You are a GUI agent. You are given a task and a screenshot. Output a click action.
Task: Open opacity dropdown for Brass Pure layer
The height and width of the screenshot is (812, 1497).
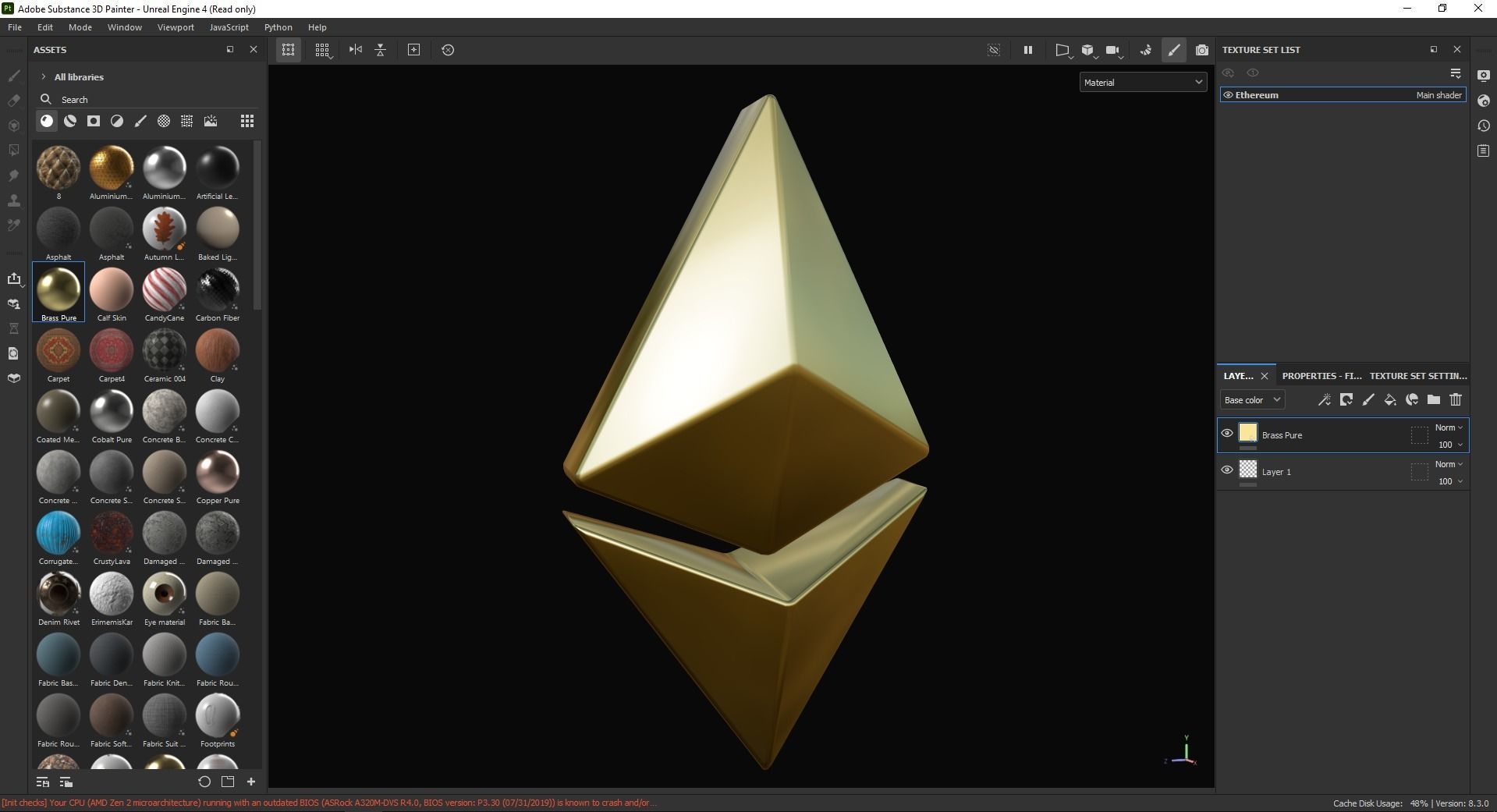1450,445
